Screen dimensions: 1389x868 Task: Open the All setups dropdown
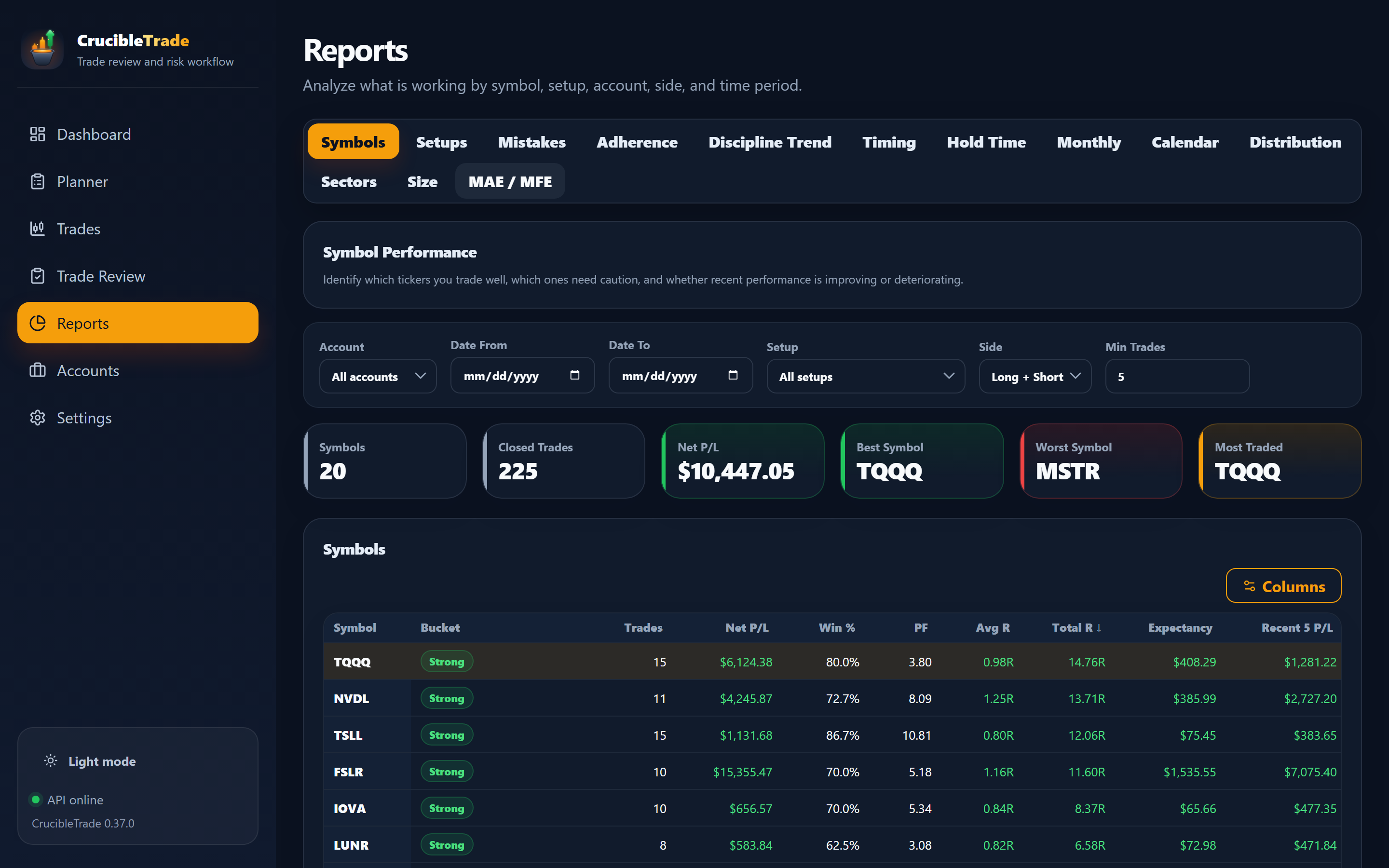pos(866,377)
